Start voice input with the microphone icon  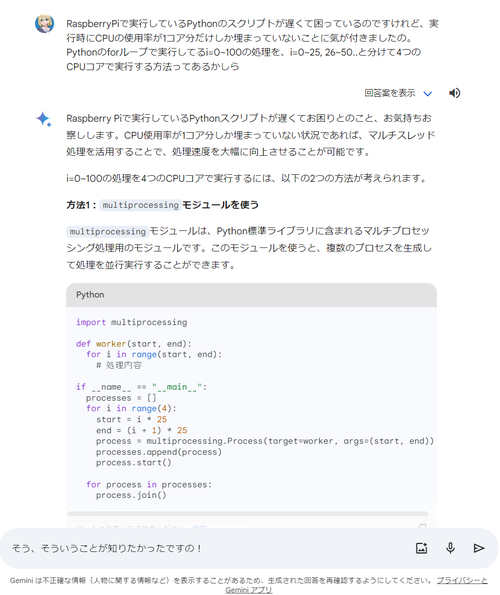pos(450,548)
